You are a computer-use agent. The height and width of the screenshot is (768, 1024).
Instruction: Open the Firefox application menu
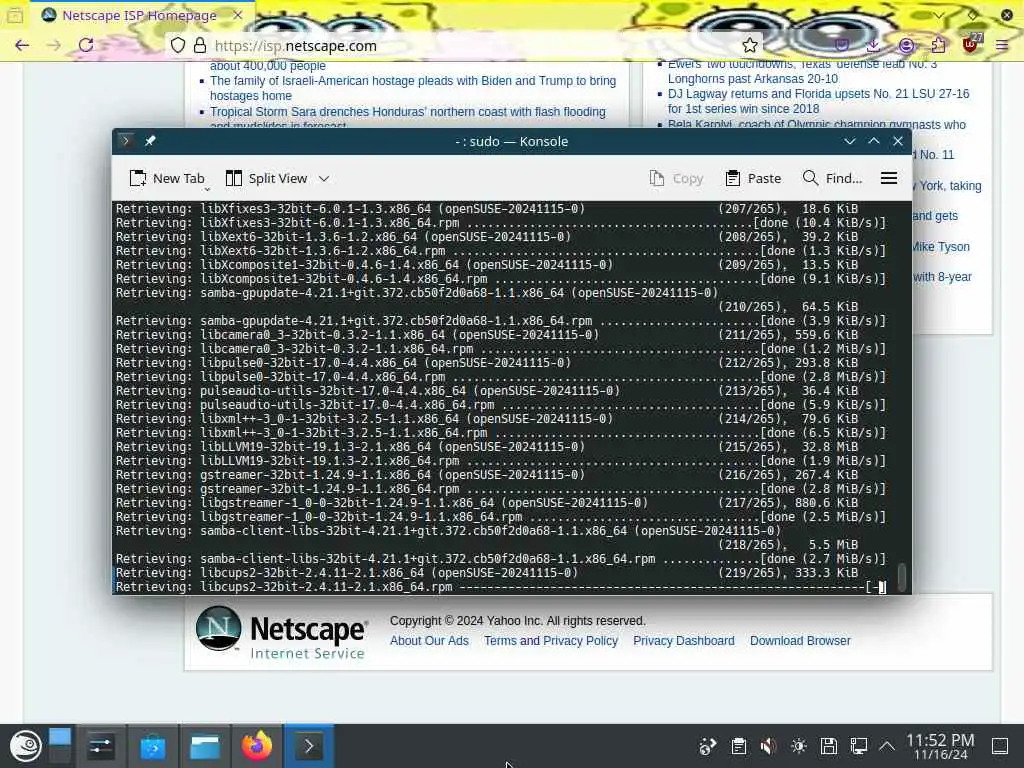[1002, 46]
